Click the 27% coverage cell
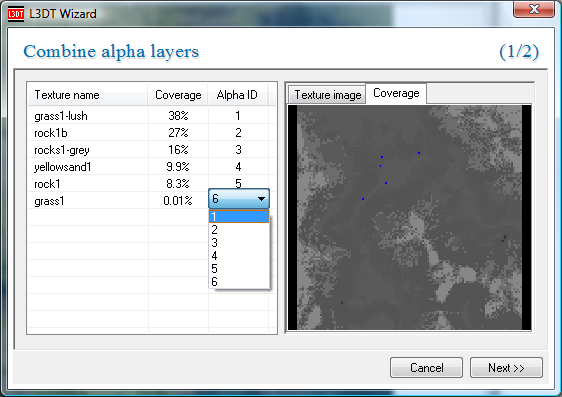The image size is (562, 397). click(x=178, y=133)
